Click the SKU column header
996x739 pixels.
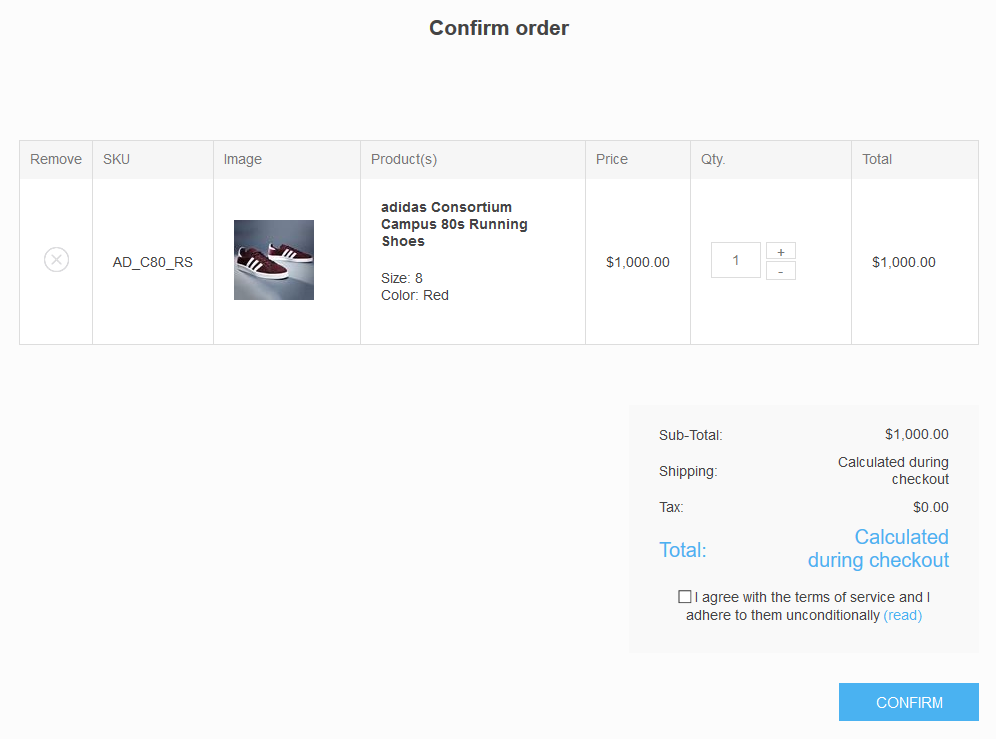coord(116,159)
